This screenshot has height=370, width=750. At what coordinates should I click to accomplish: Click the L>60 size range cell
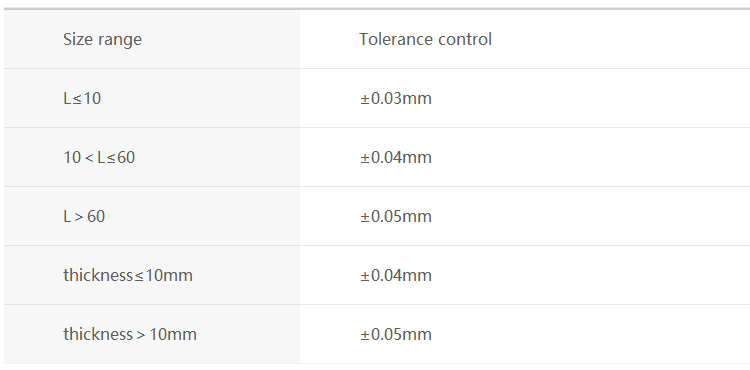(152, 216)
